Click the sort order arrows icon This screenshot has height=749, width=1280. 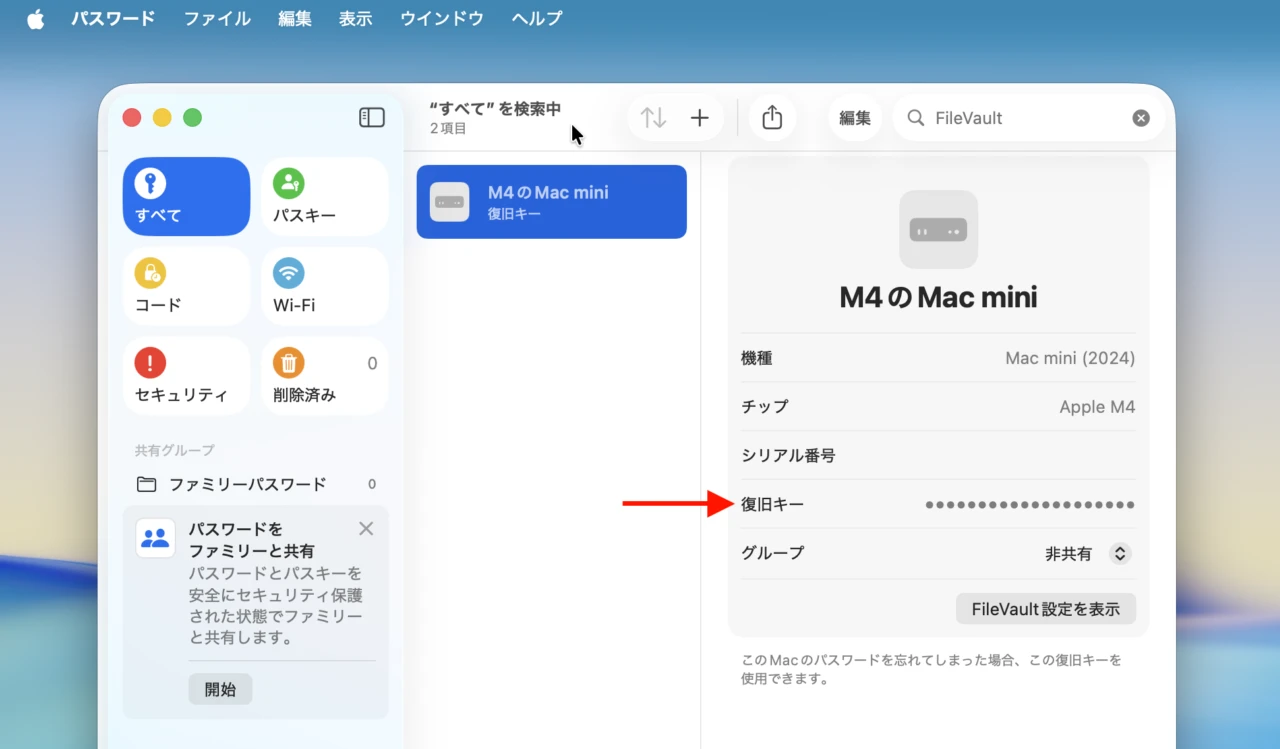653,117
